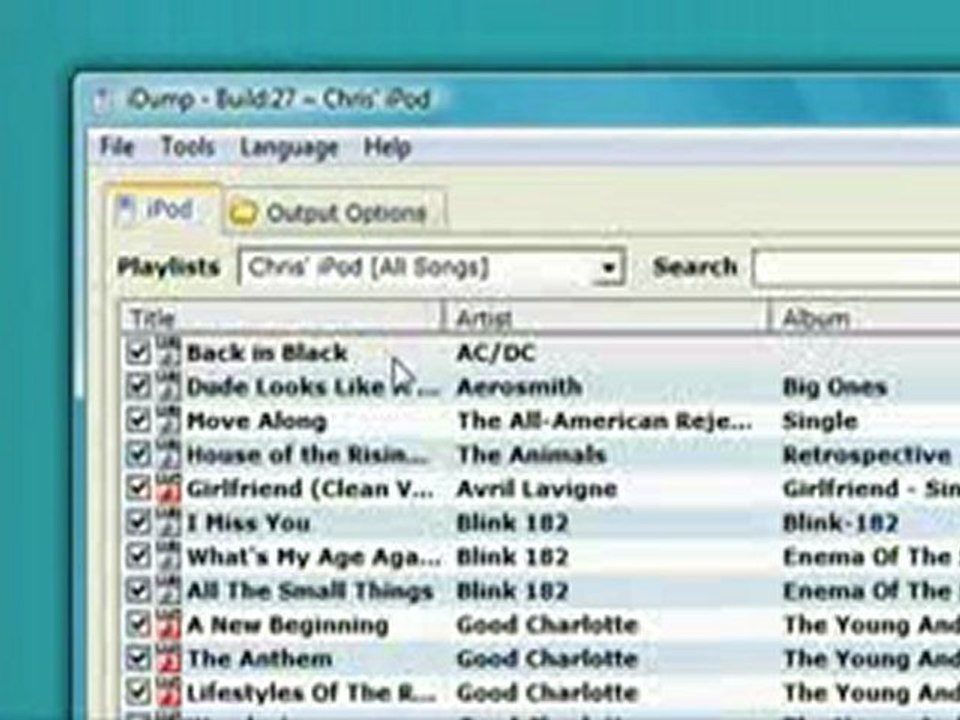Uncheck the All The Small Things checkbox
This screenshot has width=960, height=720.
tap(138, 591)
